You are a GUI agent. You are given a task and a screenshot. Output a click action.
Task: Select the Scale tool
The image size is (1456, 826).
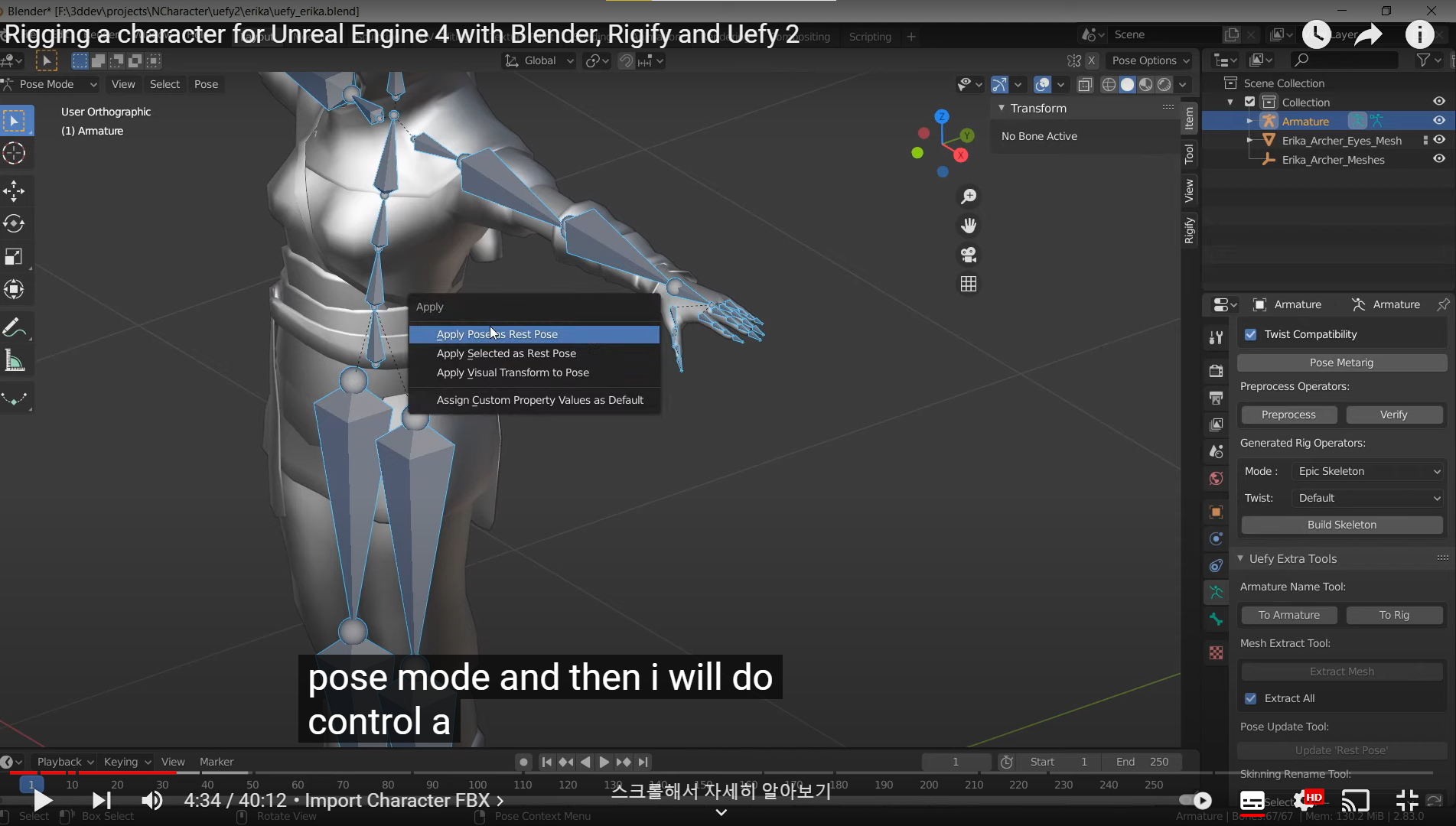click(14, 257)
